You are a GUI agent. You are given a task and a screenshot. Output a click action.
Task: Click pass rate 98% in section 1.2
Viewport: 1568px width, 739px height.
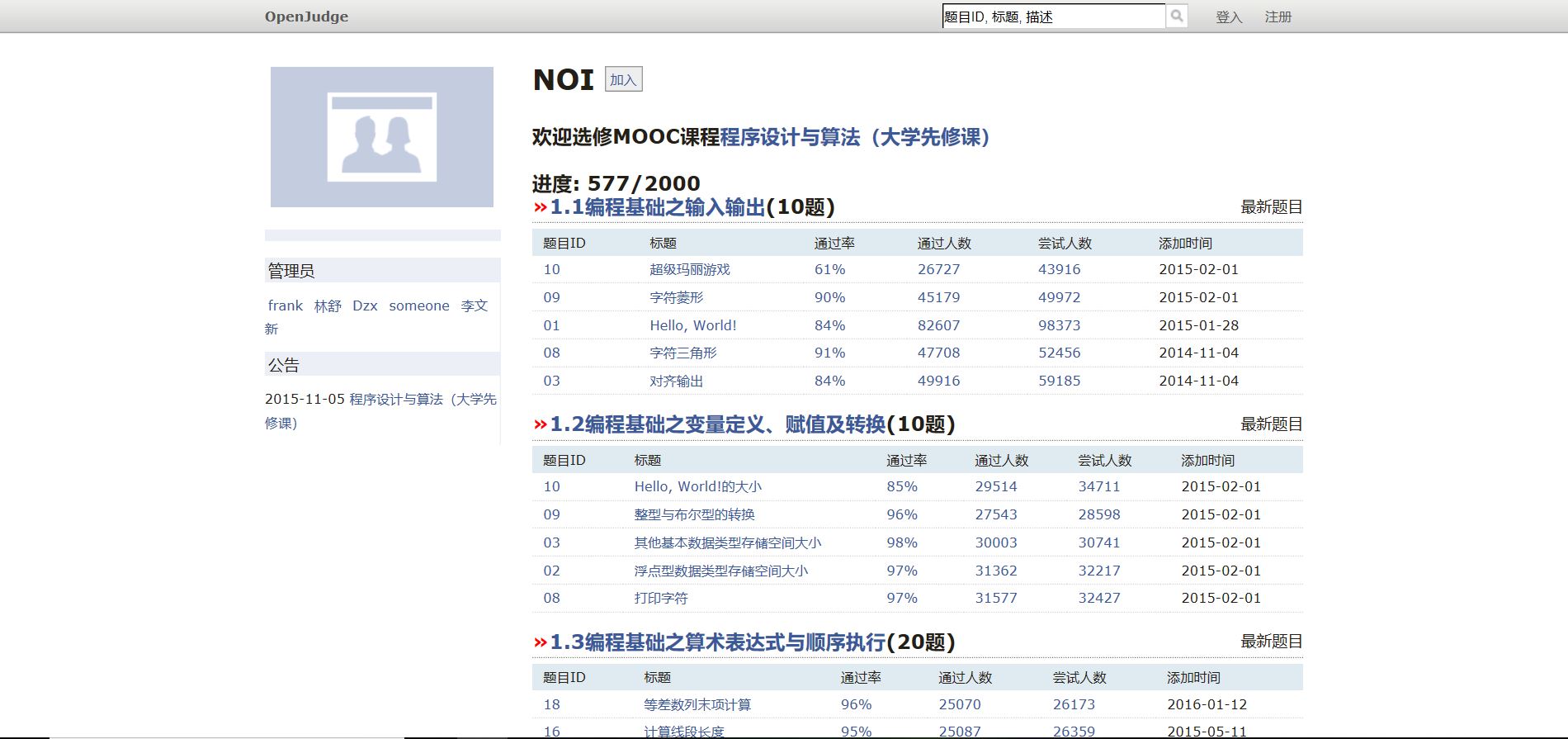click(x=902, y=542)
